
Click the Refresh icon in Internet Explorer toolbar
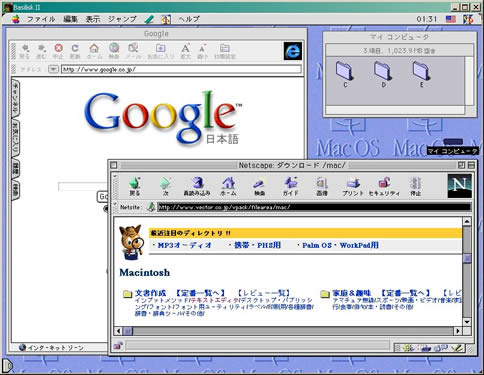coord(75,48)
